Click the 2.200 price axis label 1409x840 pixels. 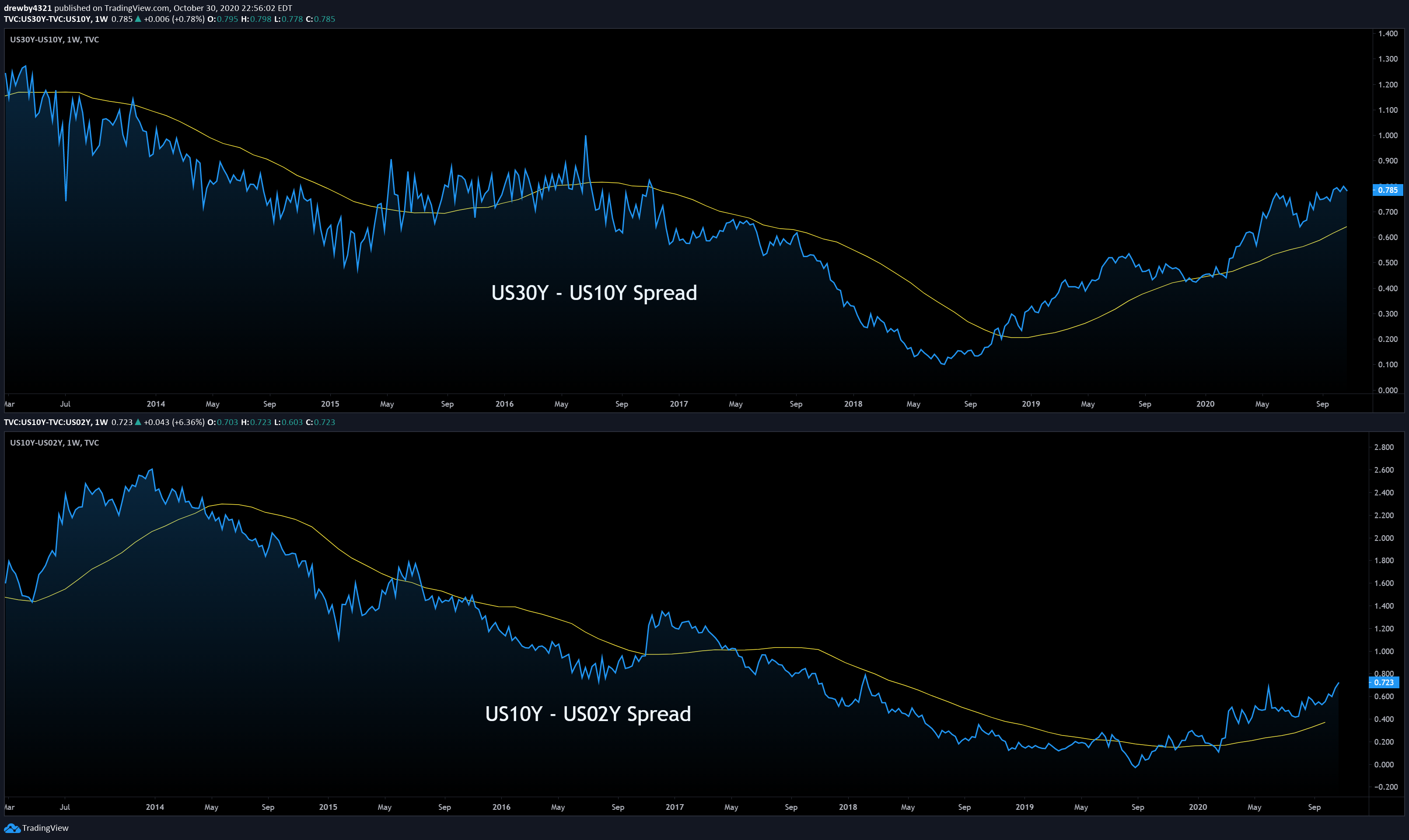pos(1384,515)
